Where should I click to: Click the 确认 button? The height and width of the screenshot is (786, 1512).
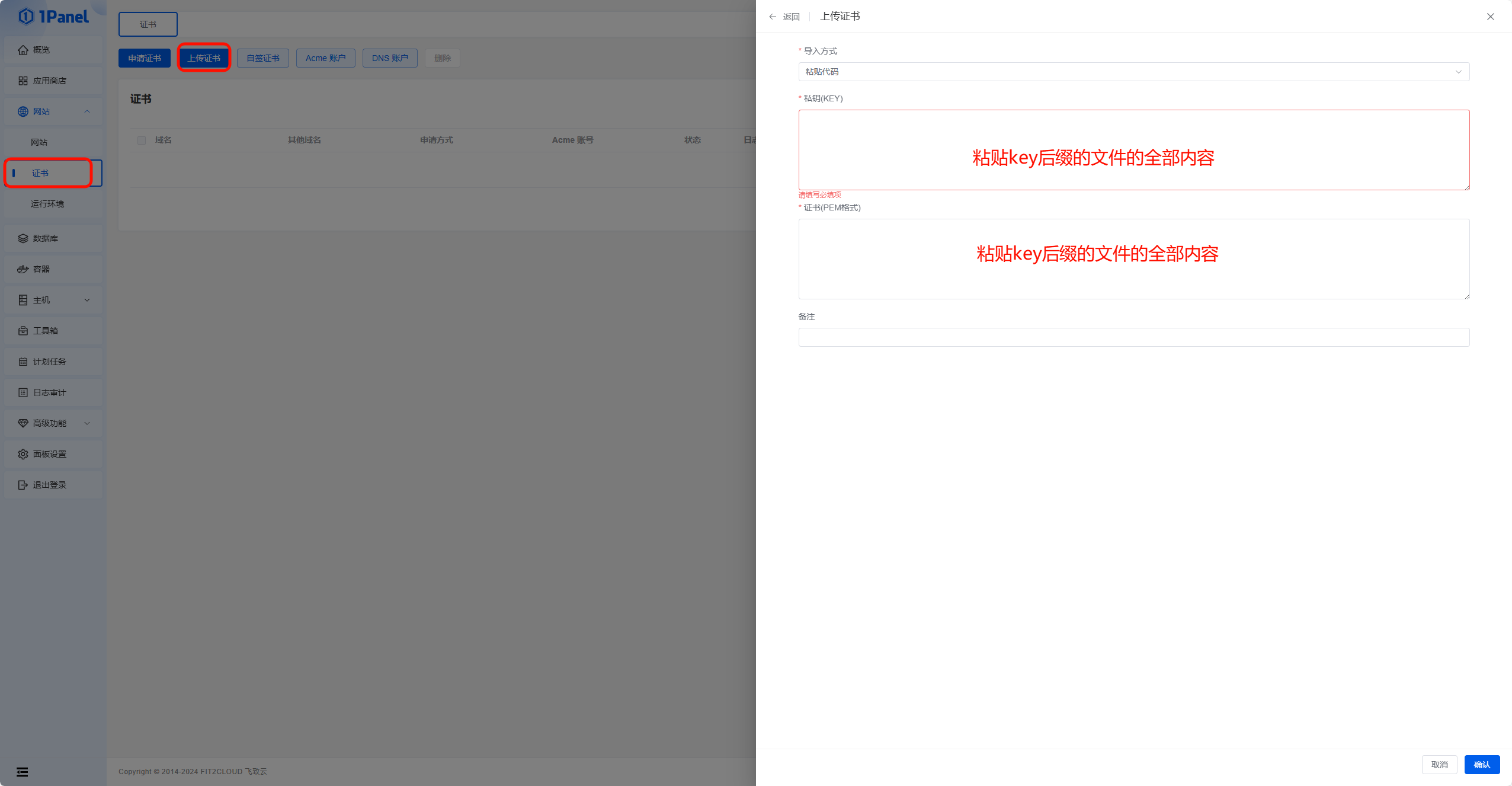coord(1481,765)
